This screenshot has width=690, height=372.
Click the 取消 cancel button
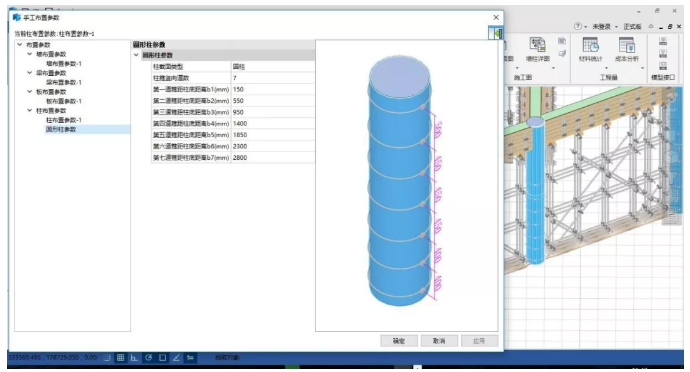[x=439, y=341]
